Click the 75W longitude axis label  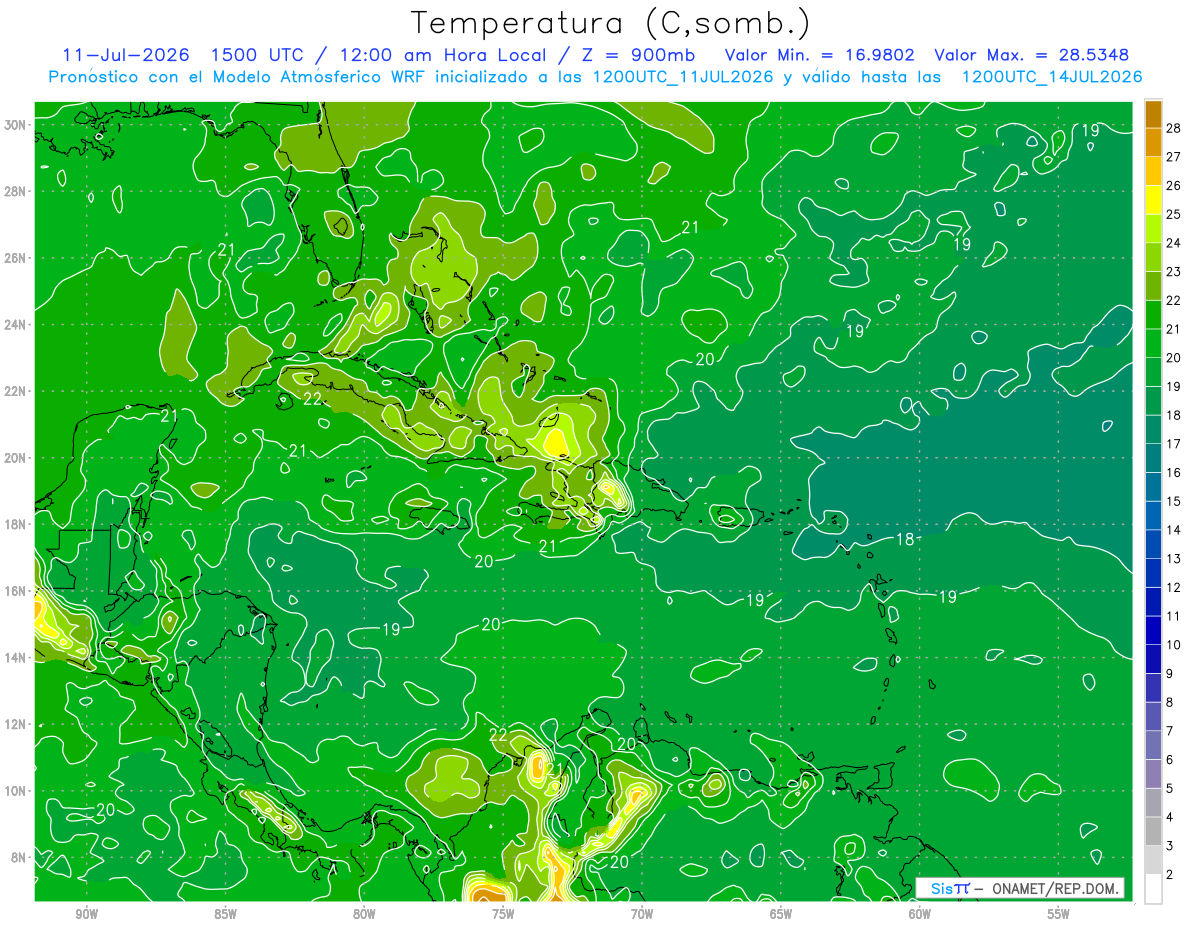pos(503,914)
